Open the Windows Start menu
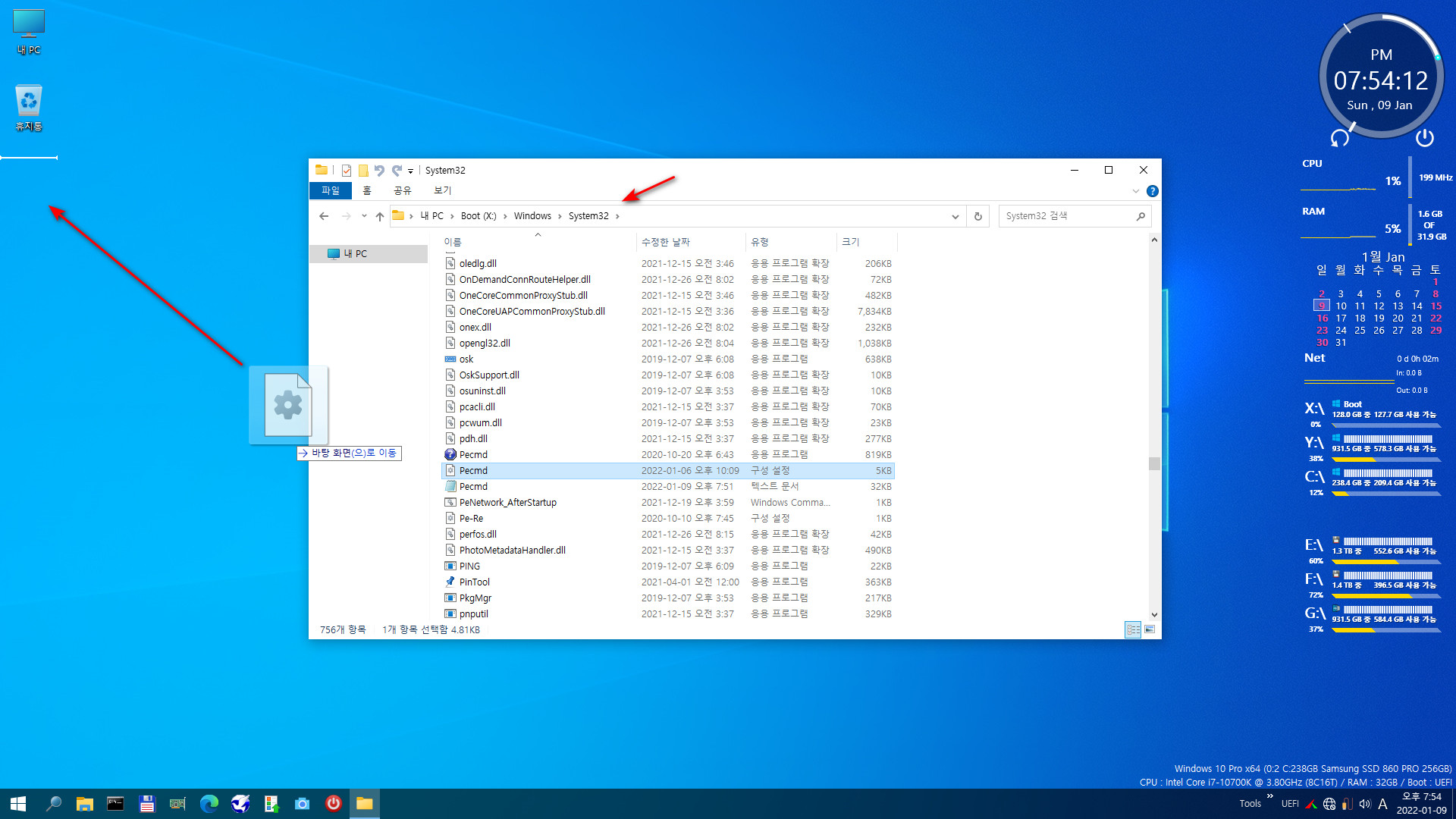The height and width of the screenshot is (819, 1456). [18, 804]
